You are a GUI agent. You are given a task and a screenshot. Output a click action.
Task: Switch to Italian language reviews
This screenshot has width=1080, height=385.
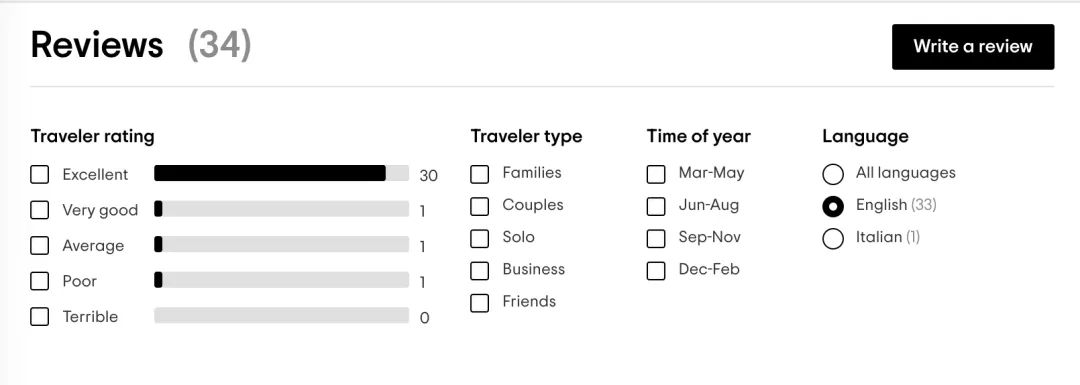tap(833, 238)
